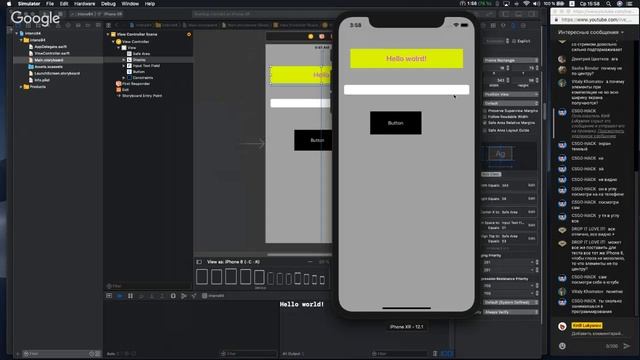Open the Position View dropdown
The width and height of the screenshot is (640, 360).
(511, 94)
